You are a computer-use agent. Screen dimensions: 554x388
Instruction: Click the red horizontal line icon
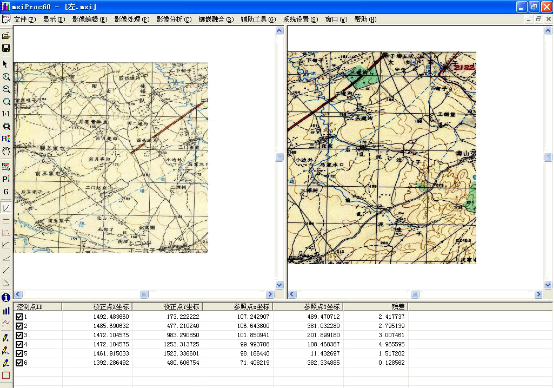tap(6, 220)
